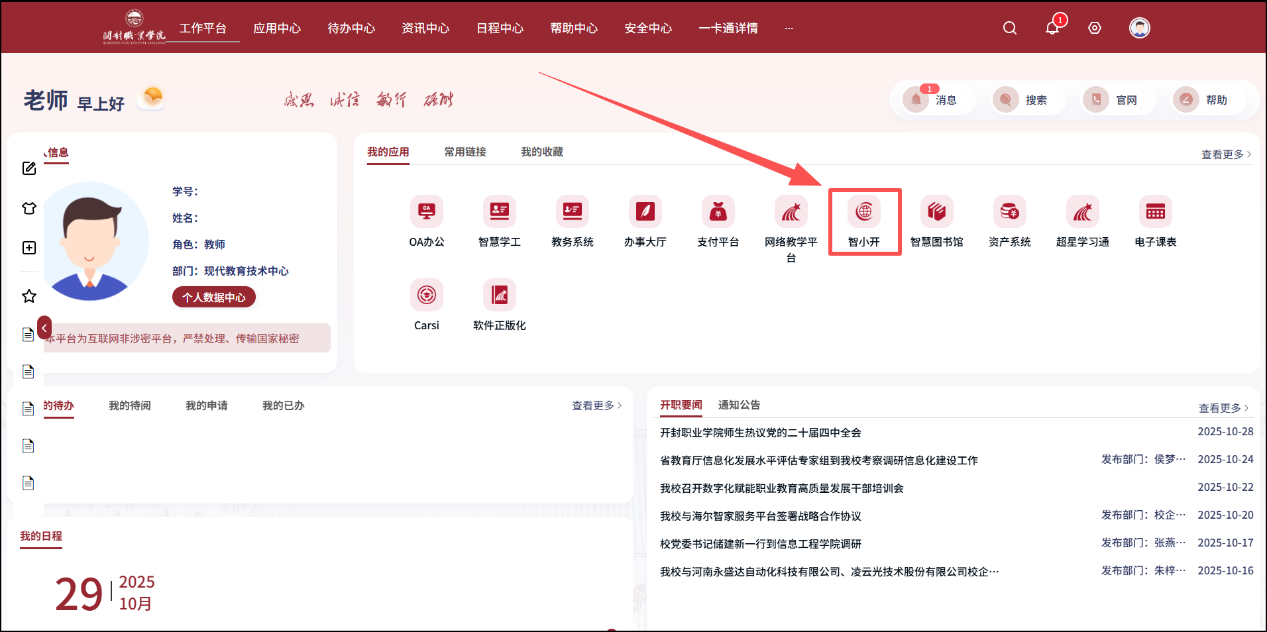Open news about 海尔智家 strategic cooperation
This screenshot has width=1267, height=632.
760,516
